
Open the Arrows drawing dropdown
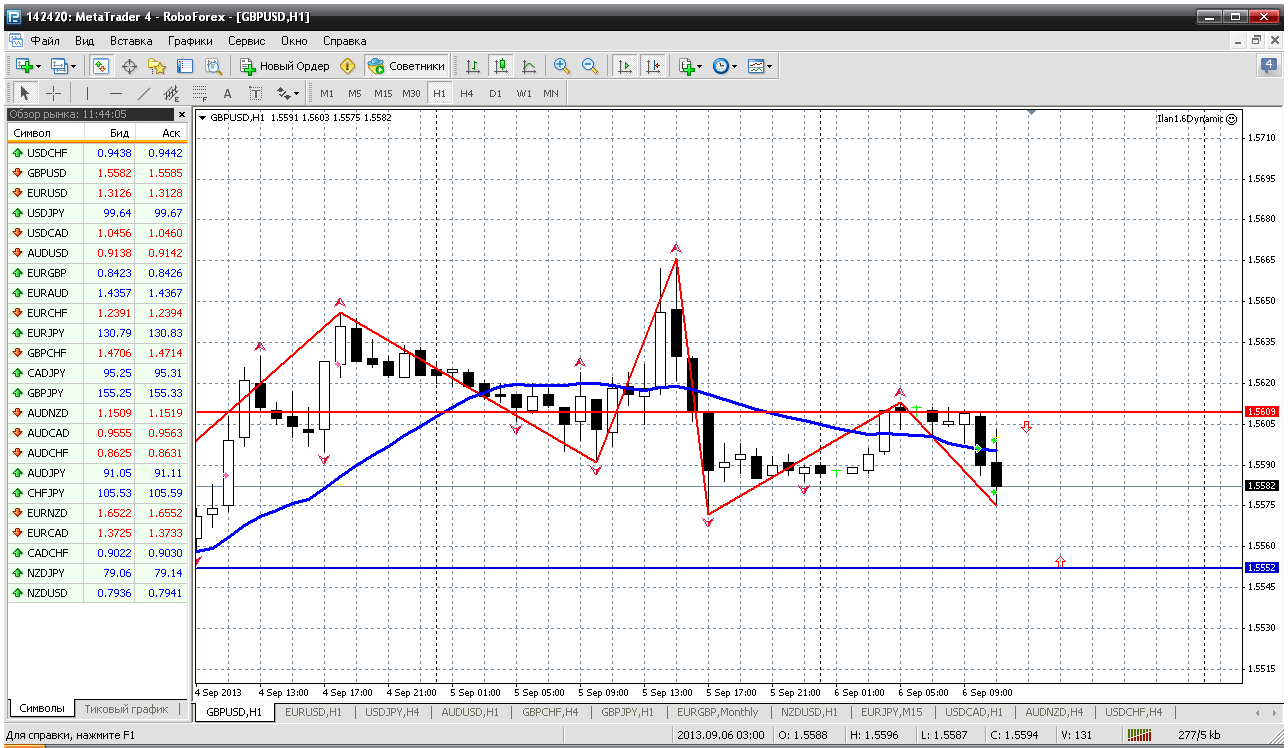[288, 93]
